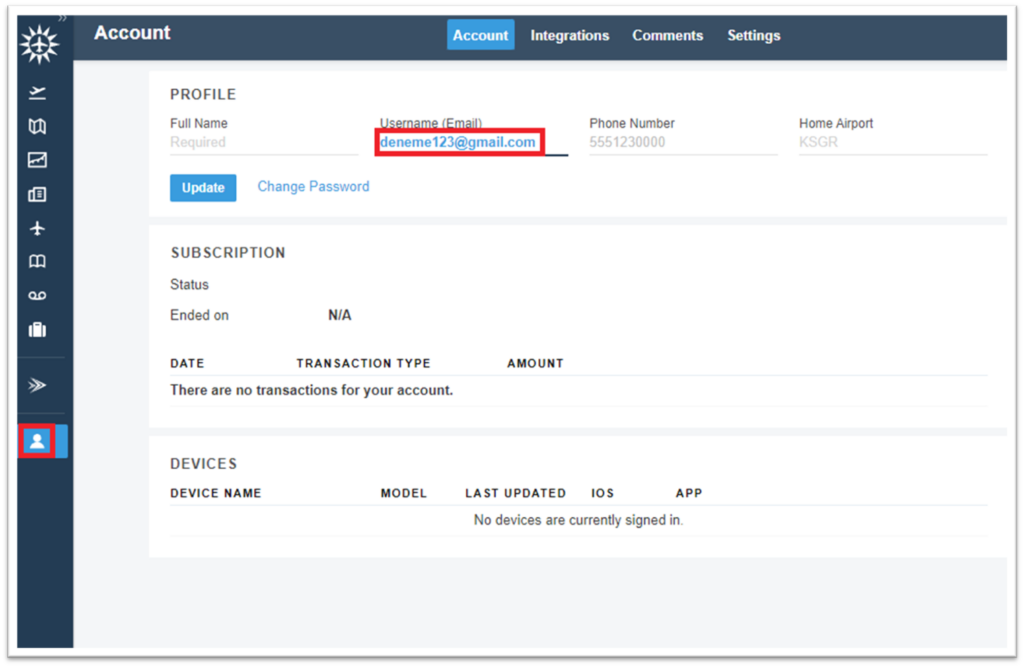The image size is (1024, 667).
Task: Click the DEVICE NAME column header
Action: 216,493
